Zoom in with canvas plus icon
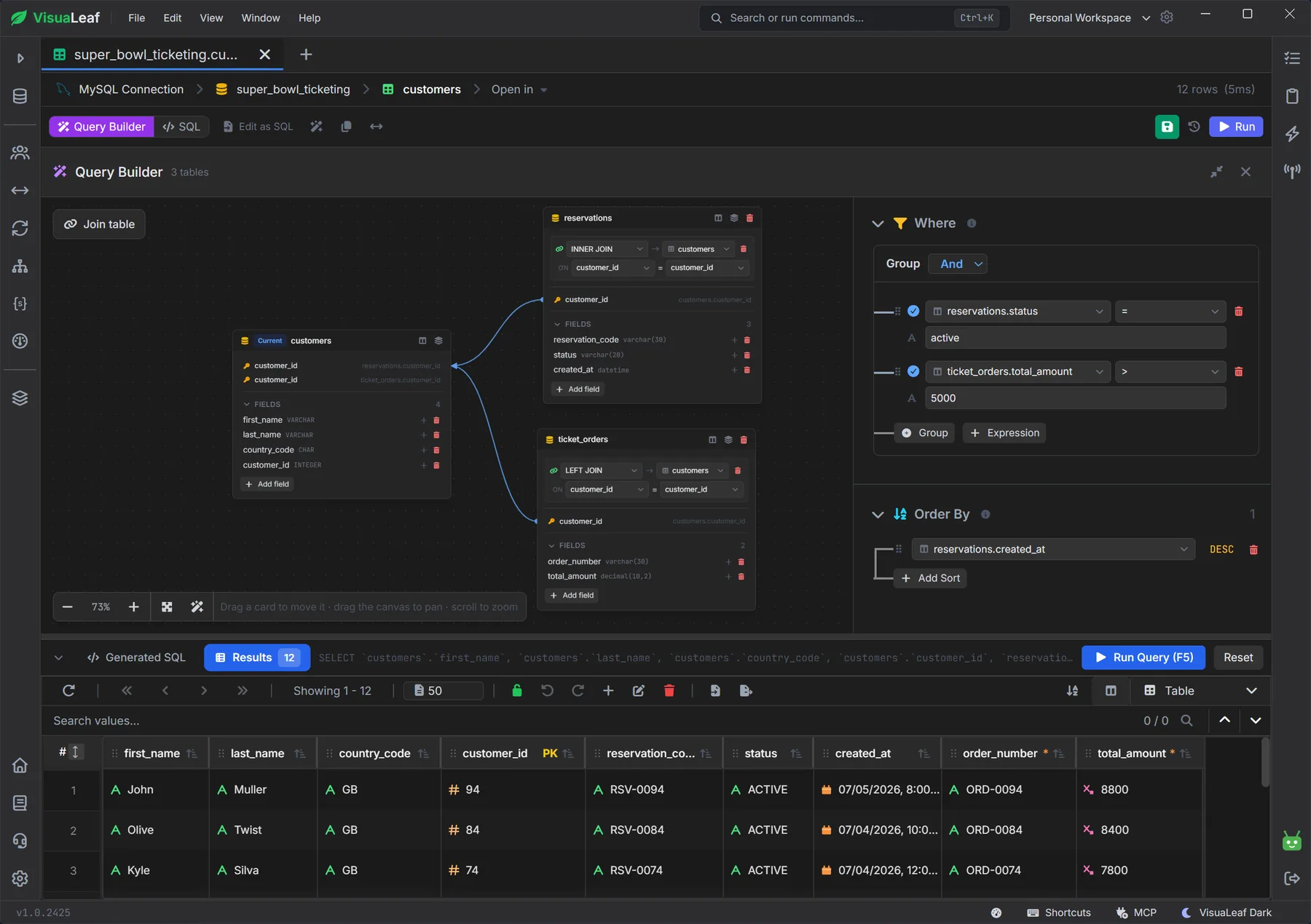This screenshot has width=1311, height=924. [x=134, y=607]
